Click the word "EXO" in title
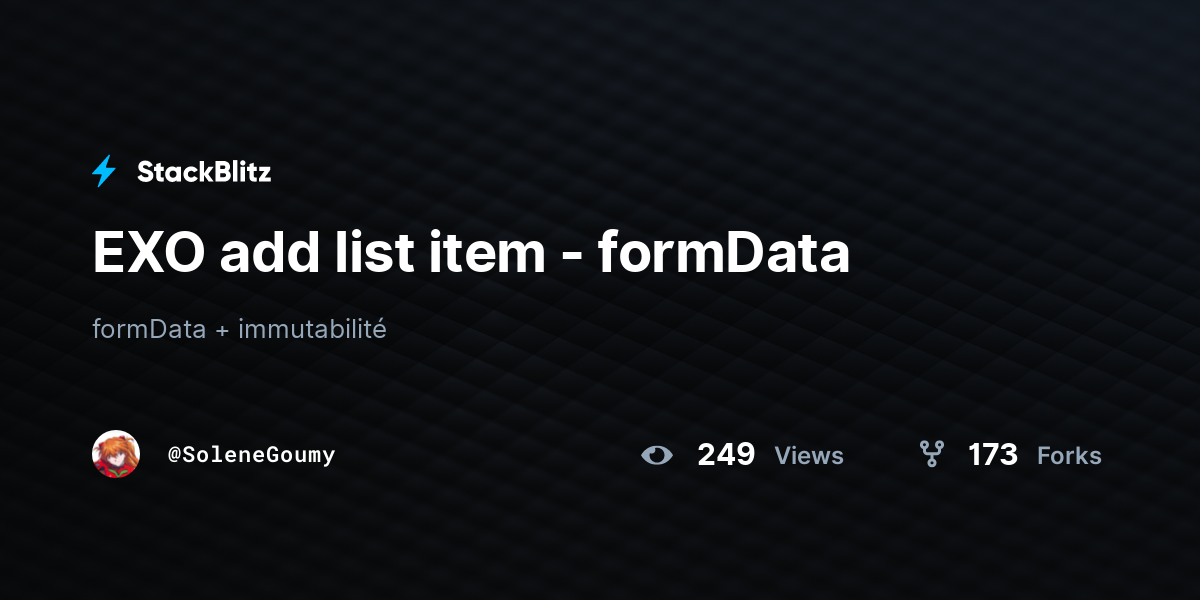Image resolution: width=1200 pixels, height=600 pixels. tap(149, 254)
